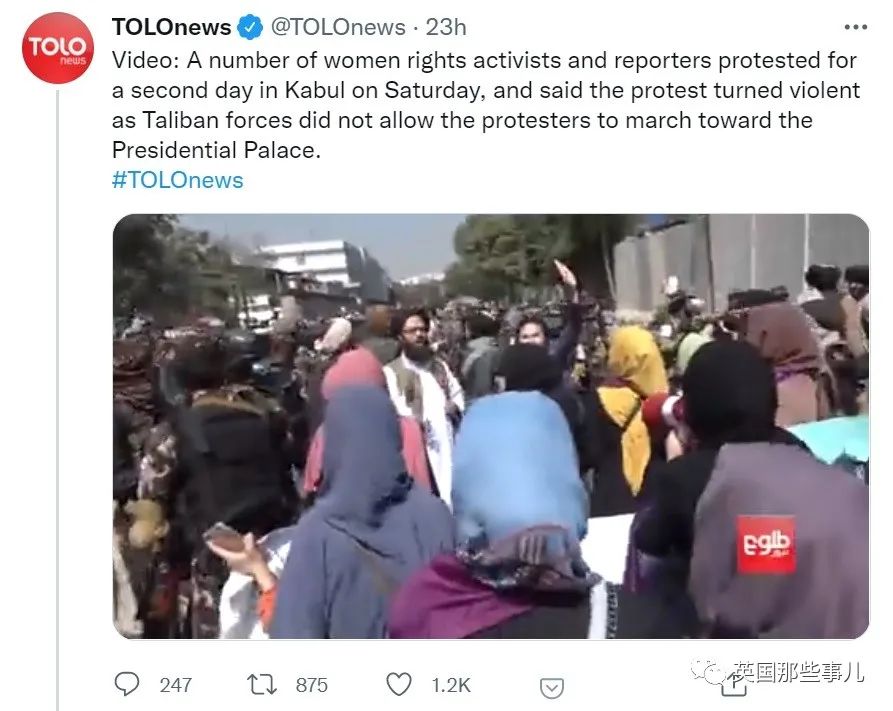Click the downward chevron icon beside likes
893x711 pixels.
tap(551, 688)
